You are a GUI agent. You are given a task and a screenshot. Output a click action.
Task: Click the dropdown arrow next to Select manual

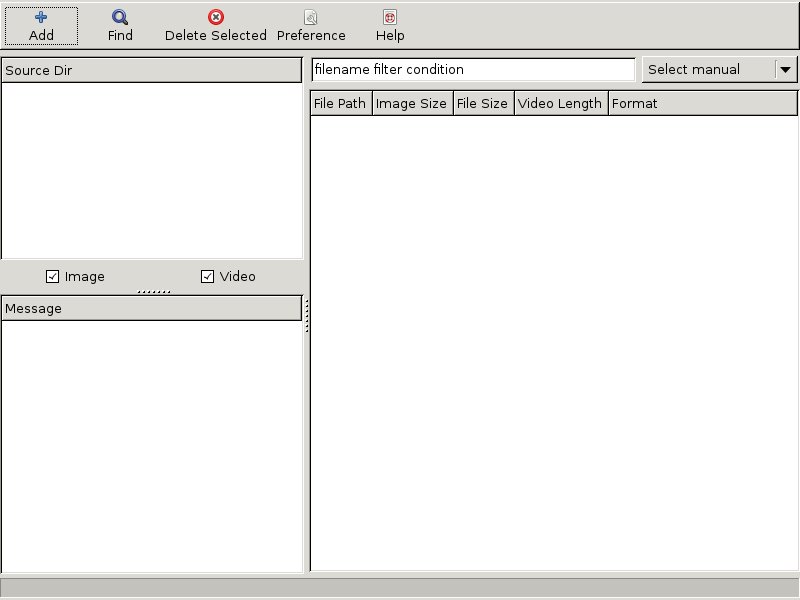(x=789, y=69)
